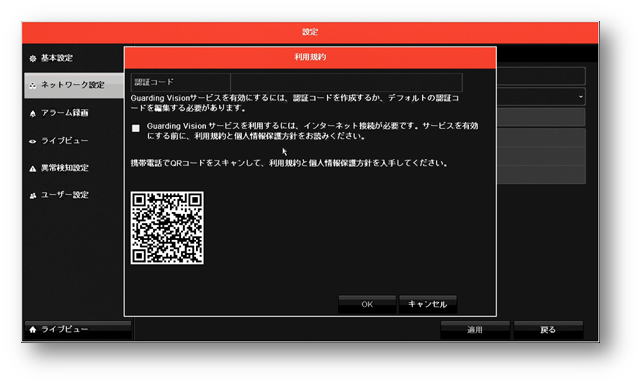The width and height of the screenshot is (642, 385).
Task: Click the users icon beside ユーザー設定
Action: [33, 195]
